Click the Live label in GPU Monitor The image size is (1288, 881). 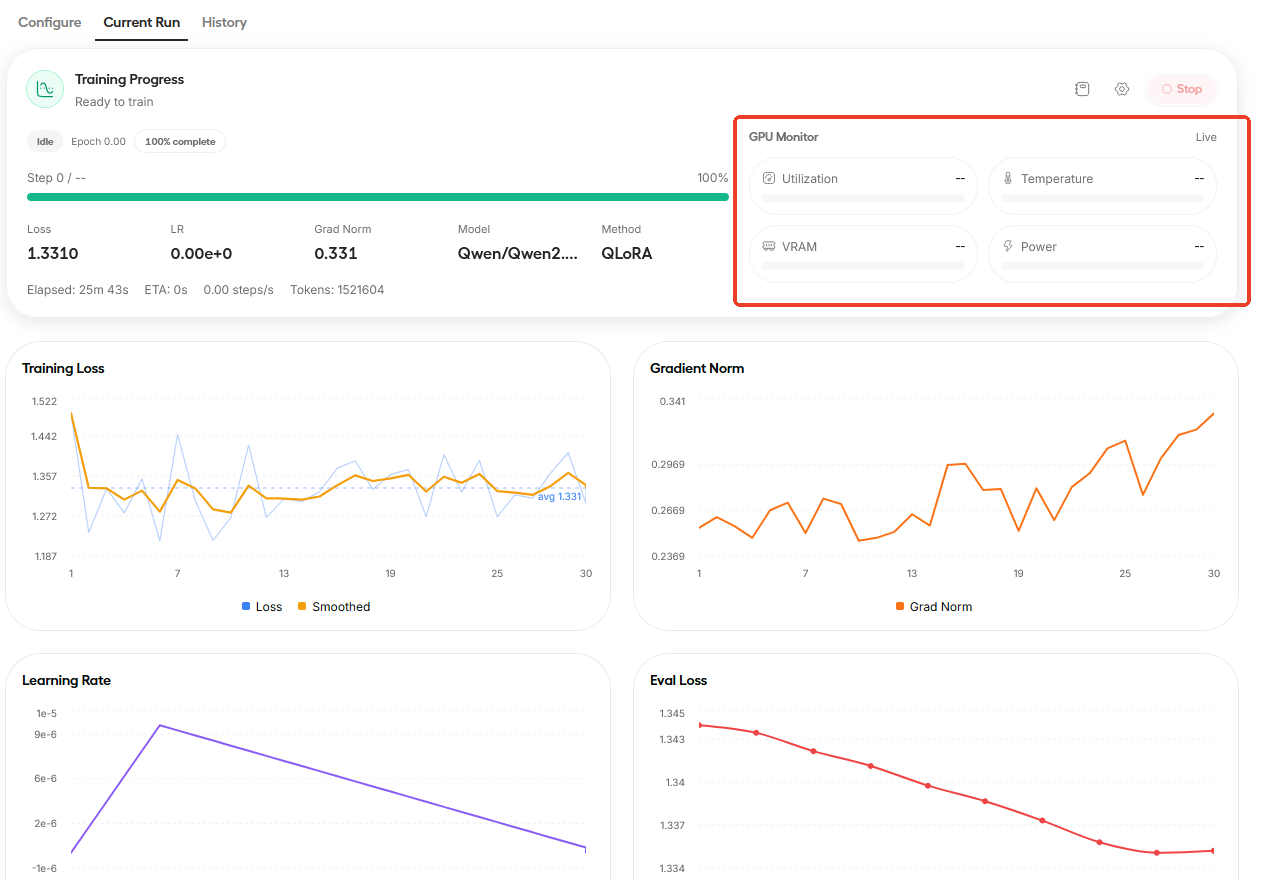click(x=1206, y=137)
